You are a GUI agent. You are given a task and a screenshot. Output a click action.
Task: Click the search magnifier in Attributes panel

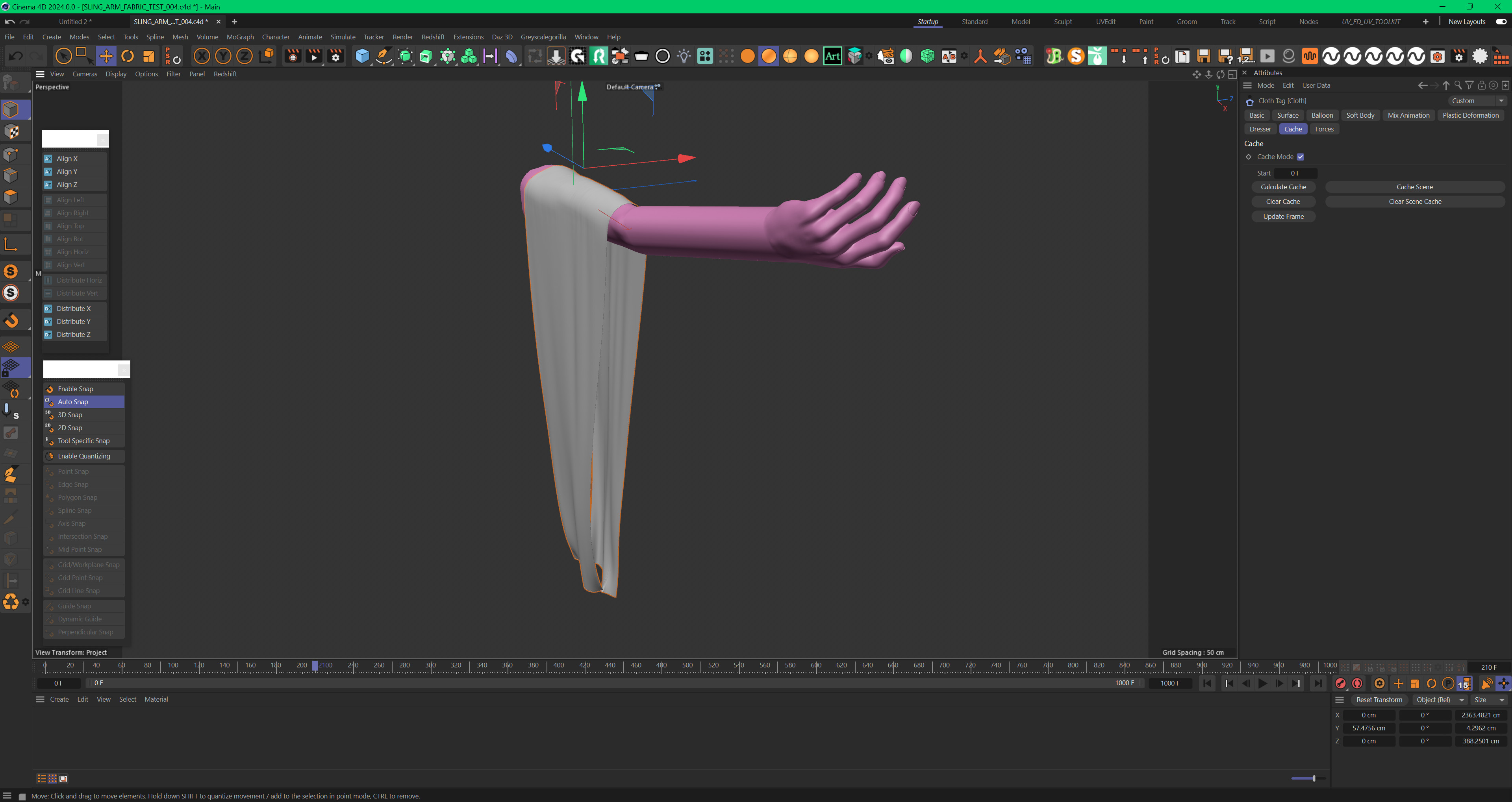[x=1457, y=86]
